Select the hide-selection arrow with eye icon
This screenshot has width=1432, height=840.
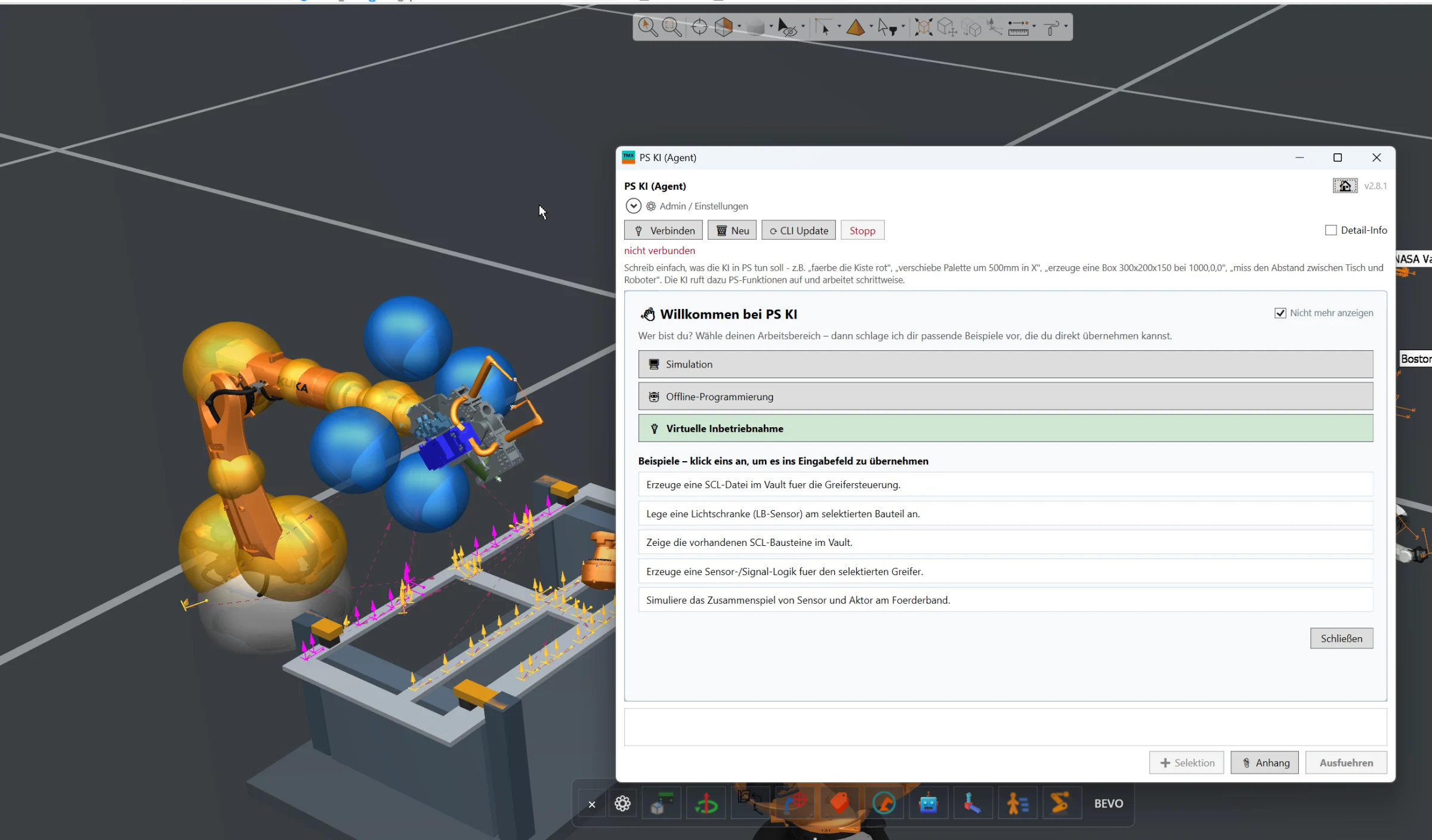[x=787, y=27]
